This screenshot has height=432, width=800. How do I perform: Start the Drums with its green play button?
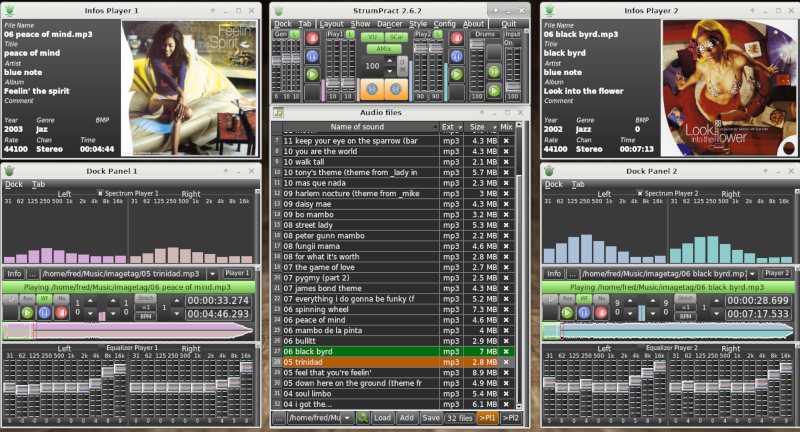point(494,91)
